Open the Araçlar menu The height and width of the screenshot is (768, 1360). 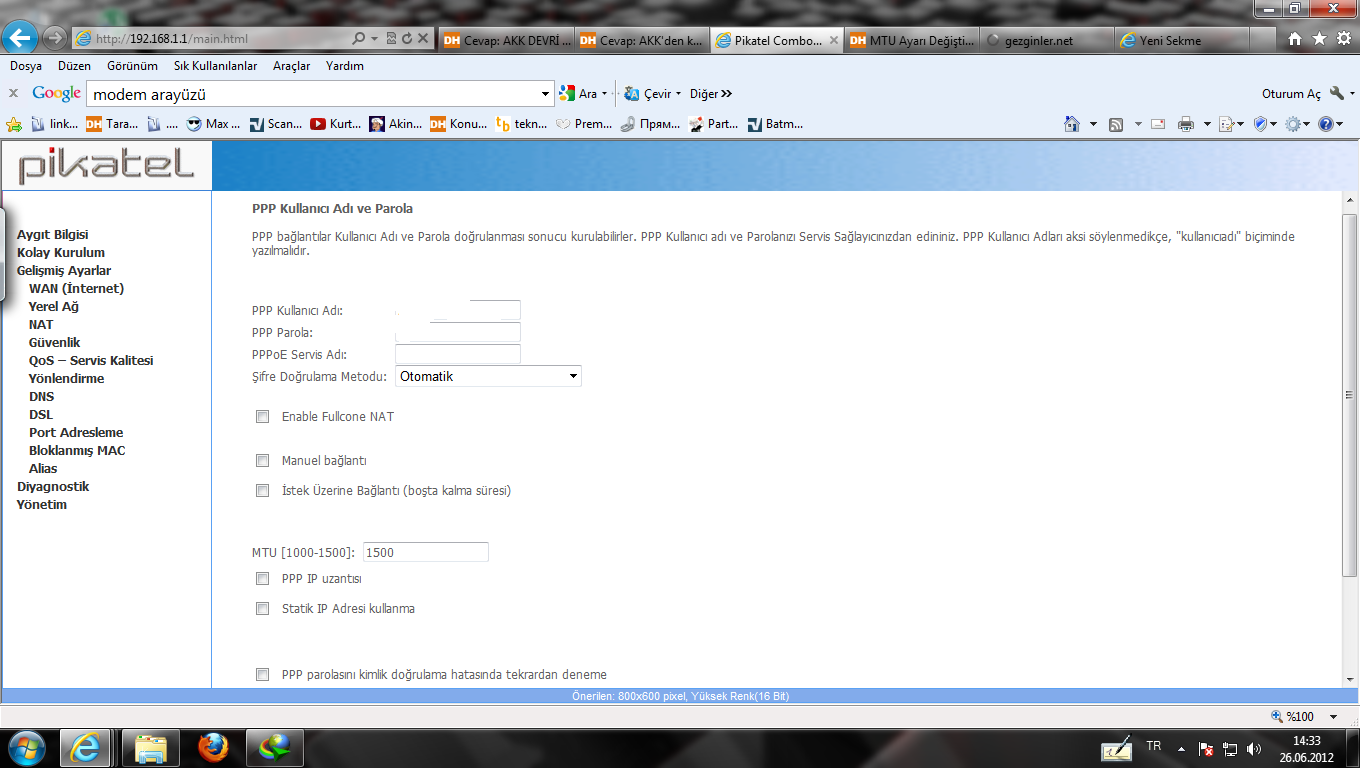(x=291, y=66)
